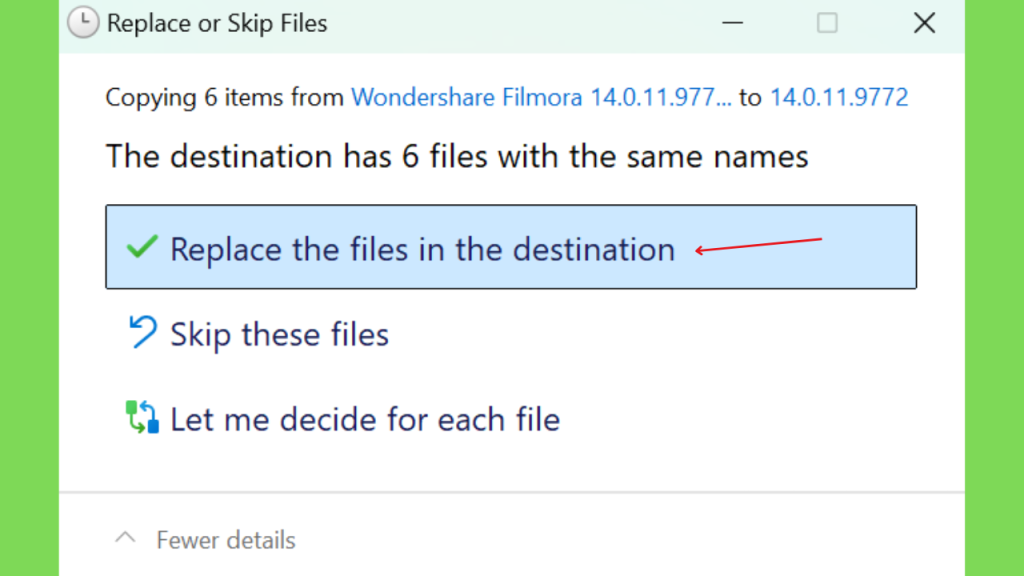Click the blue undo arrow Skip icon
The image size is (1024, 576).
coord(142,332)
